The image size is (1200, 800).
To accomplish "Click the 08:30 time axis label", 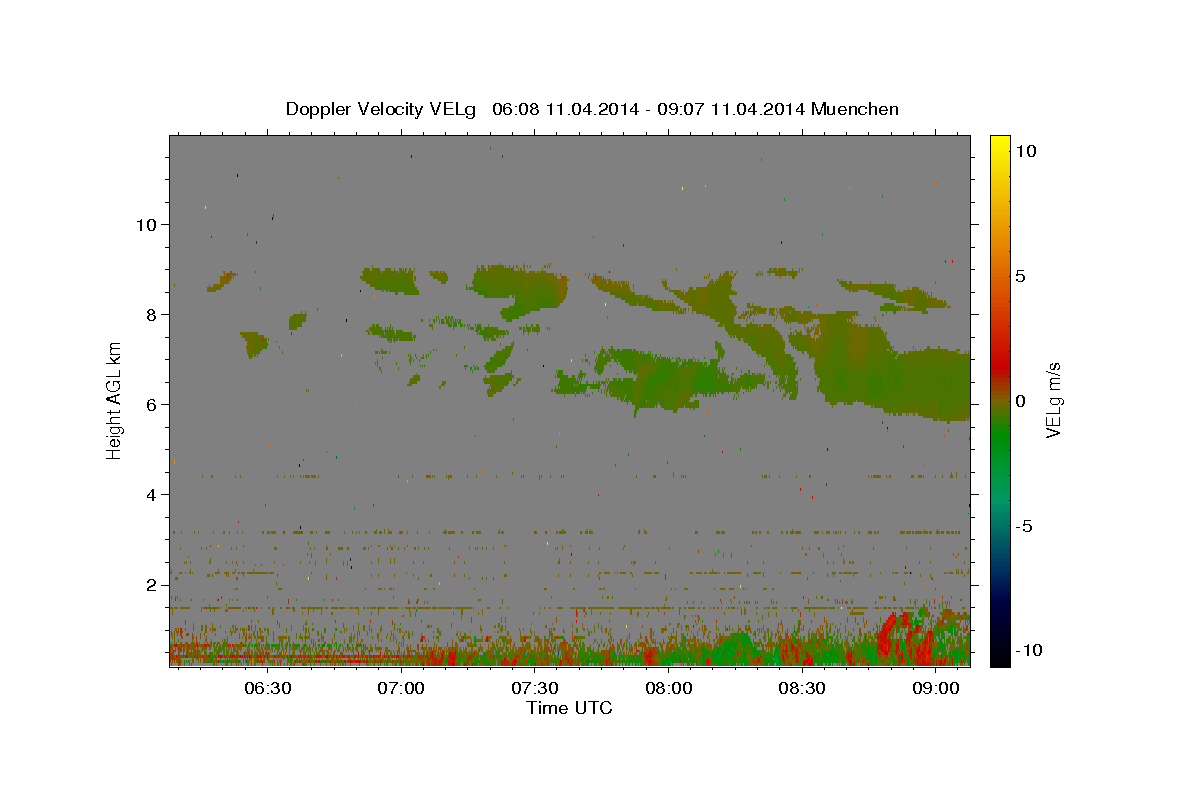I will [802, 688].
